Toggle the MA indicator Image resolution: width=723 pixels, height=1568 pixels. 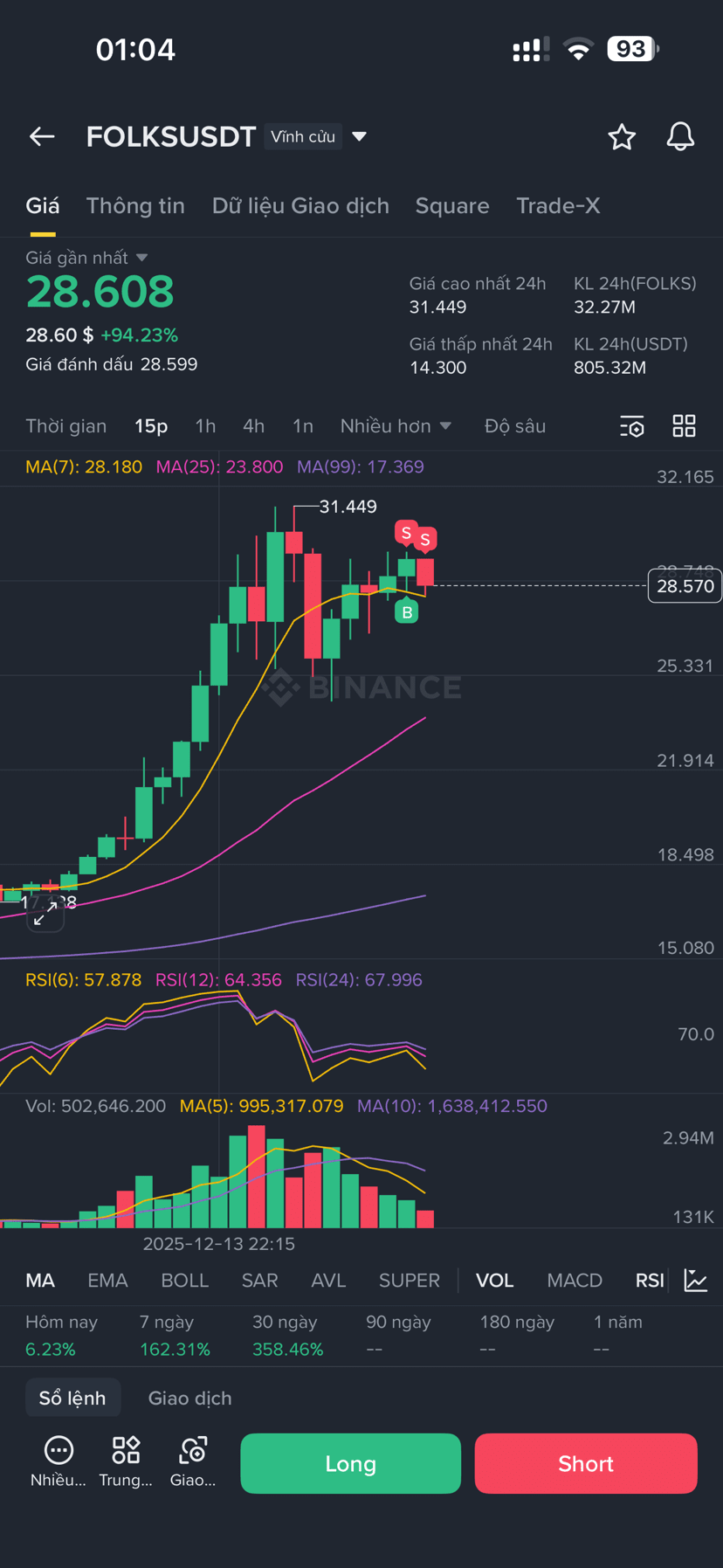click(x=40, y=1281)
